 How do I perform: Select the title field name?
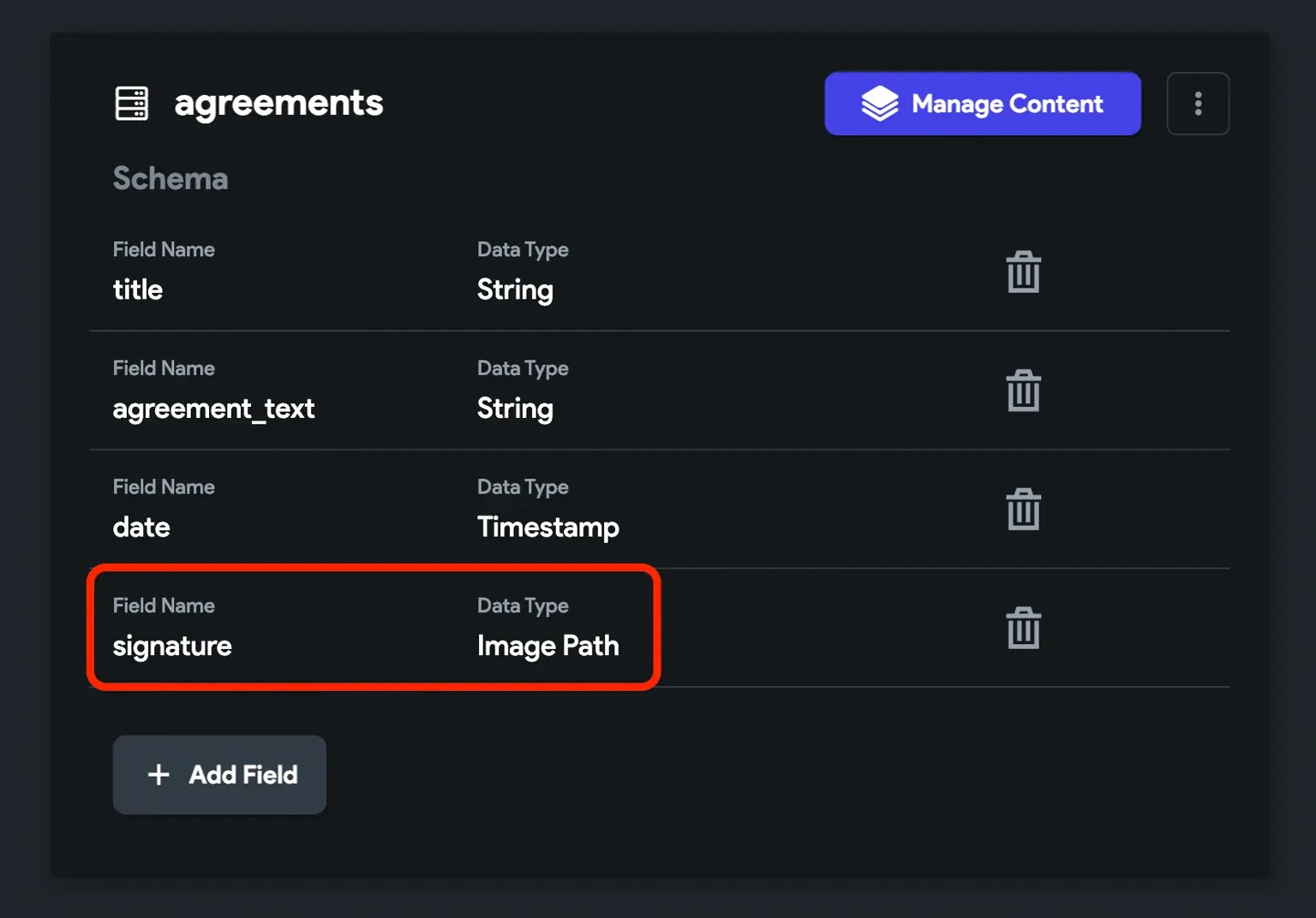tap(138, 289)
